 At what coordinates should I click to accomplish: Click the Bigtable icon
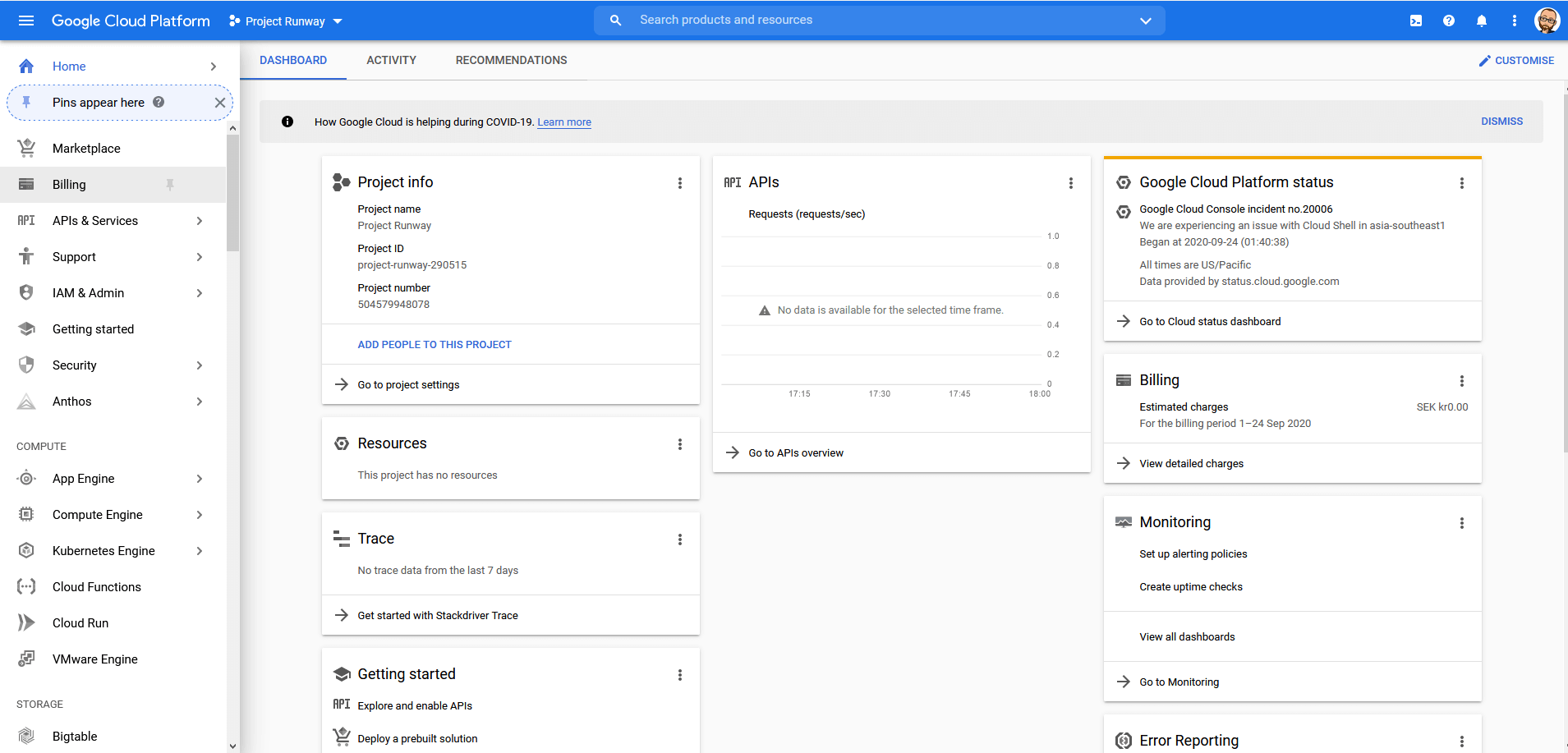pyautogui.click(x=26, y=737)
